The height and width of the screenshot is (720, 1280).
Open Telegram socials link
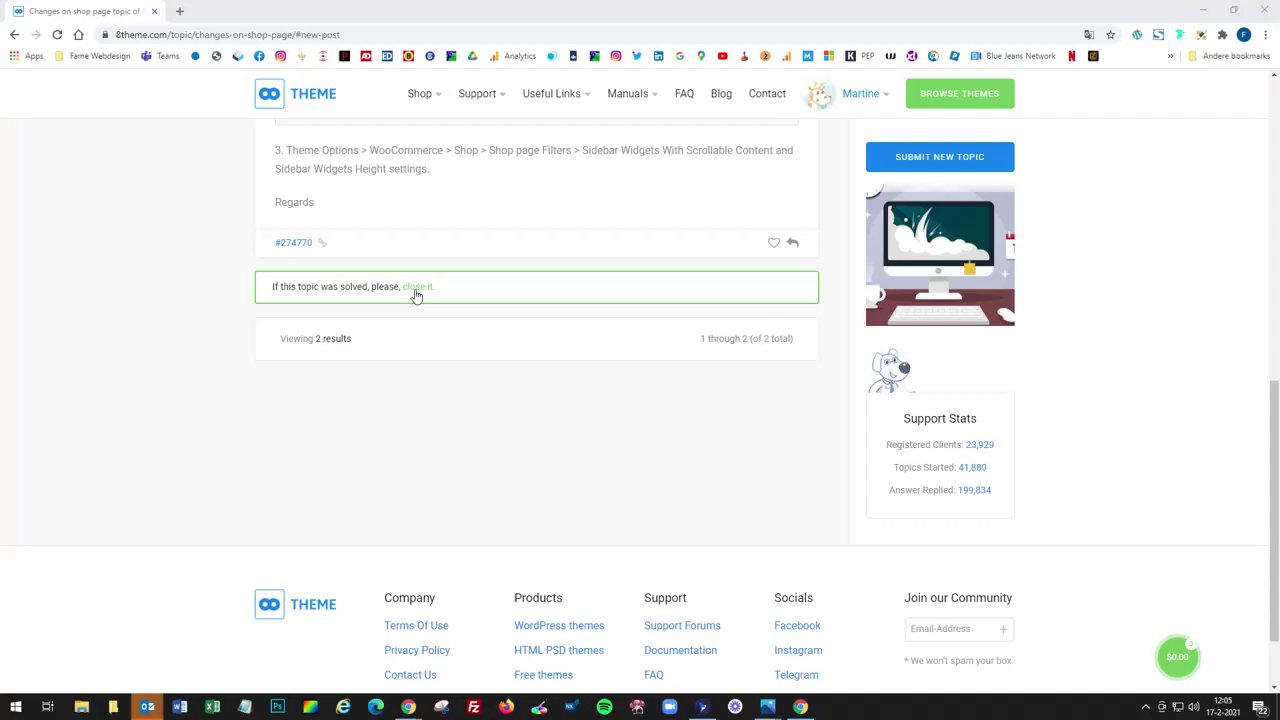click(796, 675)
